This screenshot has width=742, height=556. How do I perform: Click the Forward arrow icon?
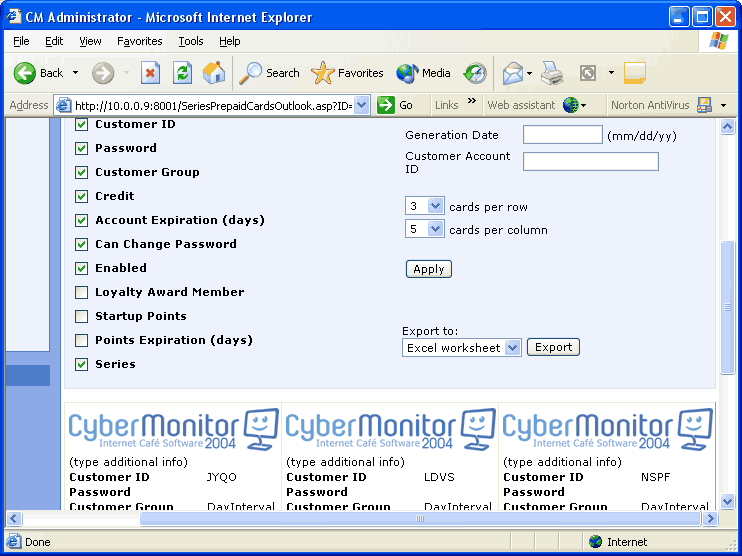click(x=103, y=73)
